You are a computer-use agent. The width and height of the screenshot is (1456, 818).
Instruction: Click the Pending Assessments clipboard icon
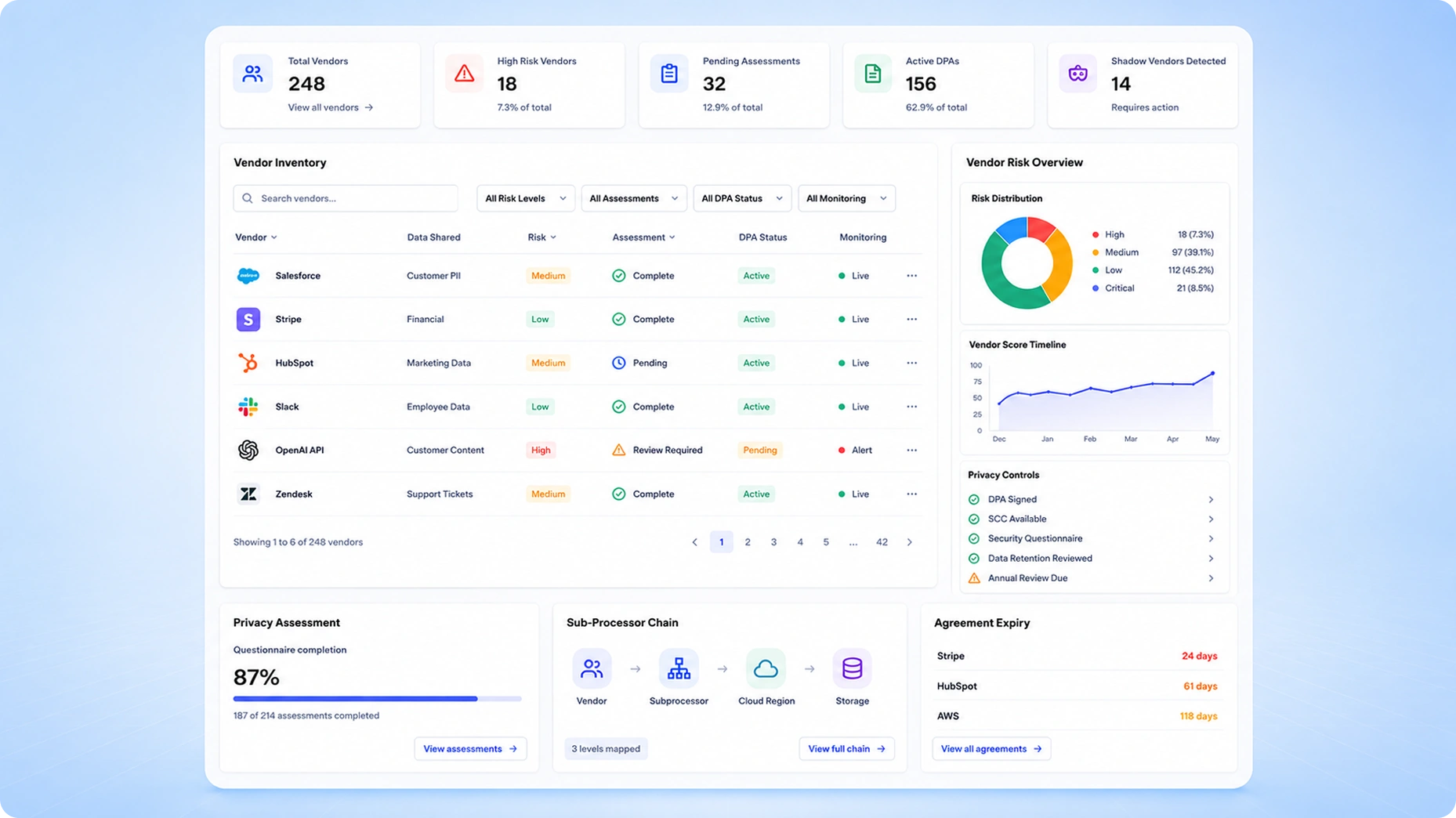(x=669, y=74)
